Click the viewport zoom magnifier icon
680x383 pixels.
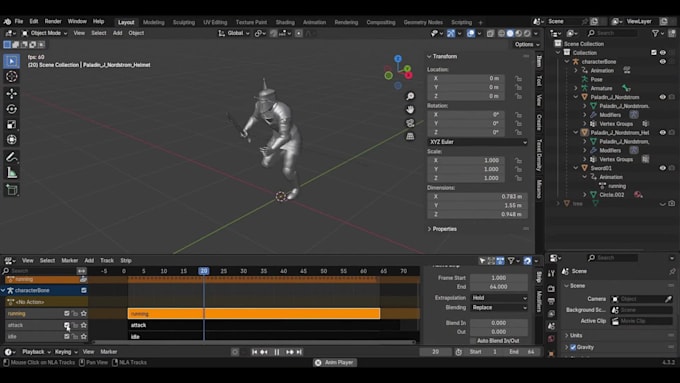click(x=410, y=96)
